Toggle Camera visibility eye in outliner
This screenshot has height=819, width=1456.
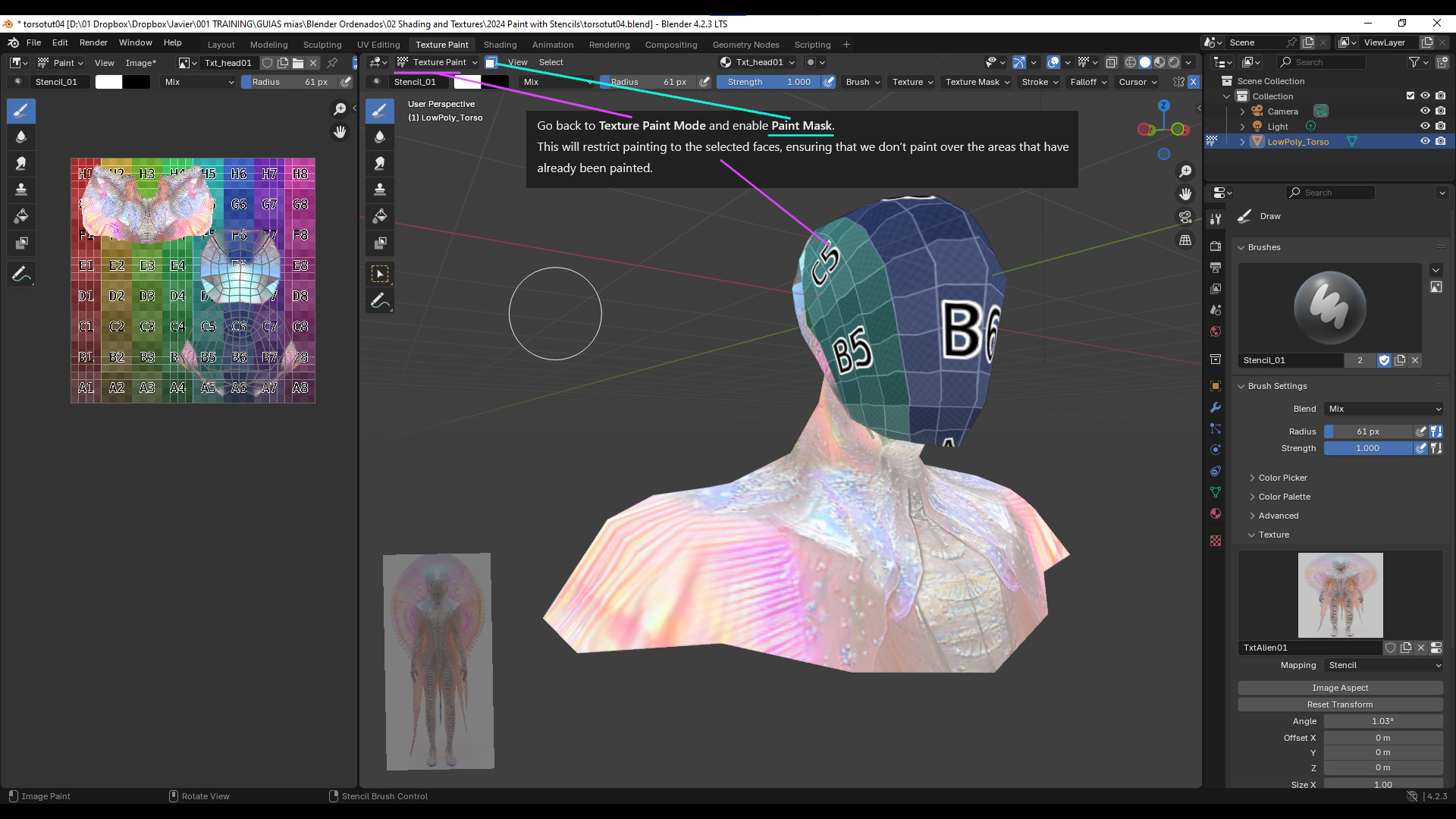[1425, 111]
